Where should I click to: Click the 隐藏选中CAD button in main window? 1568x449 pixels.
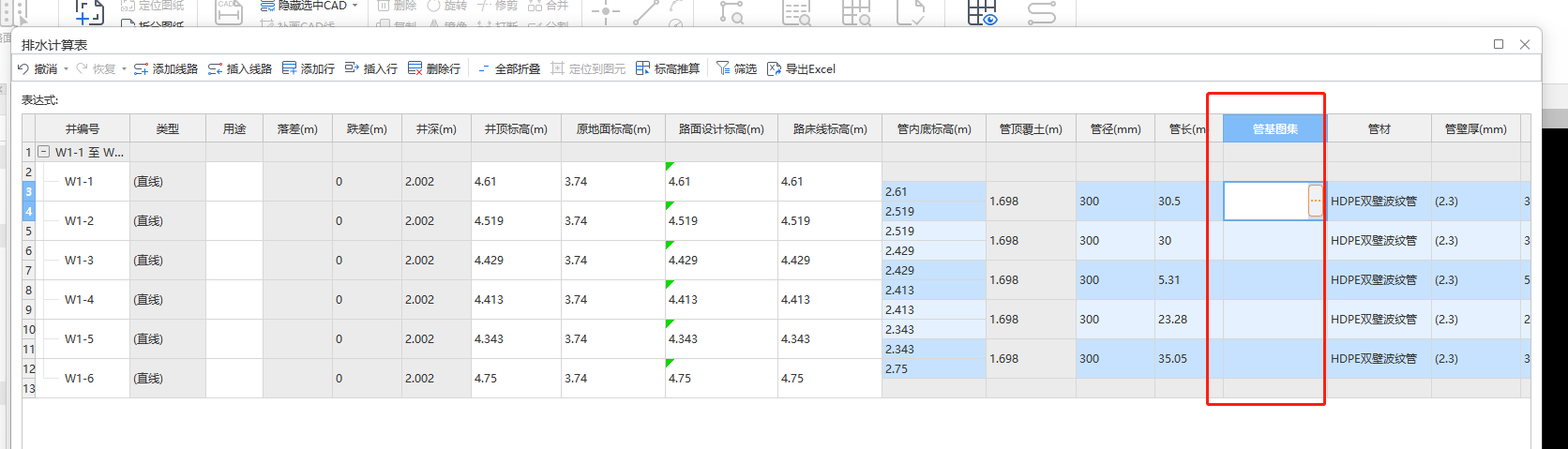click(303, 6)
